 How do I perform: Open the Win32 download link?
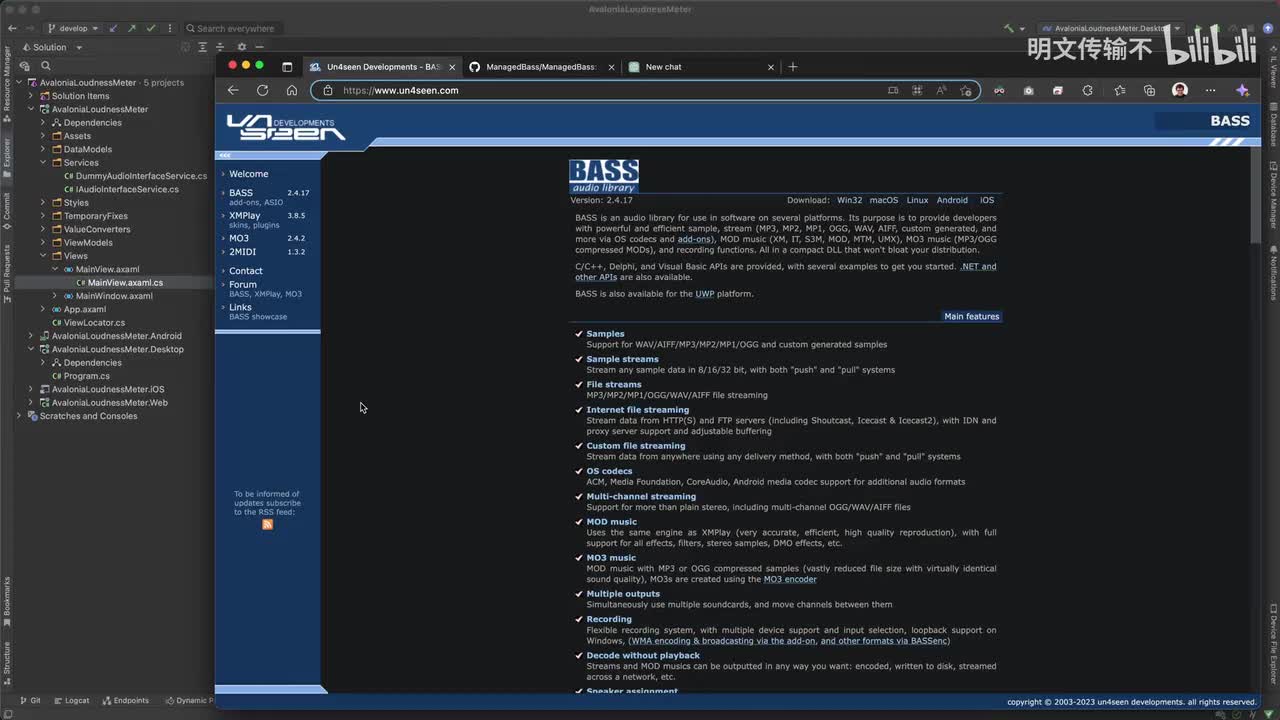click(x=849, y=200)
